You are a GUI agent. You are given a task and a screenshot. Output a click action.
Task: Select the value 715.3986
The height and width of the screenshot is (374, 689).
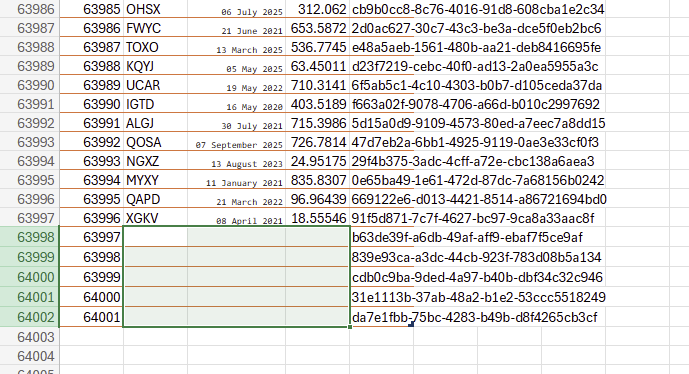(318, 123)
